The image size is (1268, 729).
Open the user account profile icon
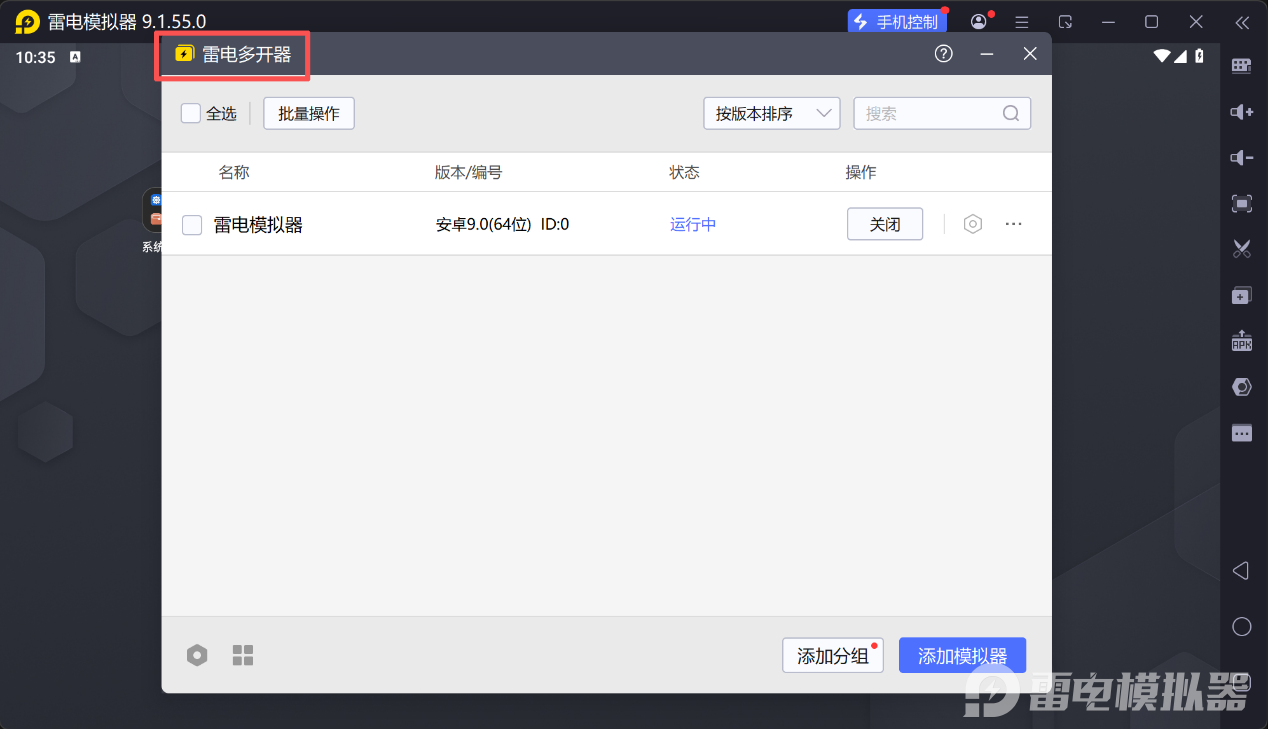978,22
